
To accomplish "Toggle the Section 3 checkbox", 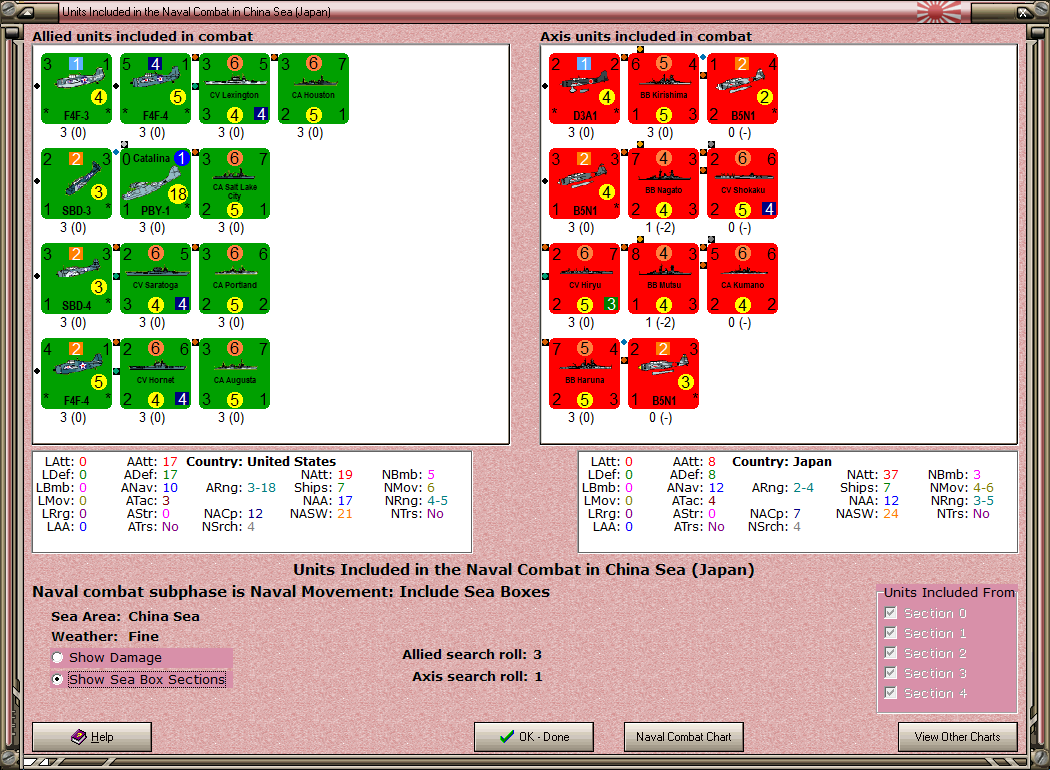I will coord(891,673).
